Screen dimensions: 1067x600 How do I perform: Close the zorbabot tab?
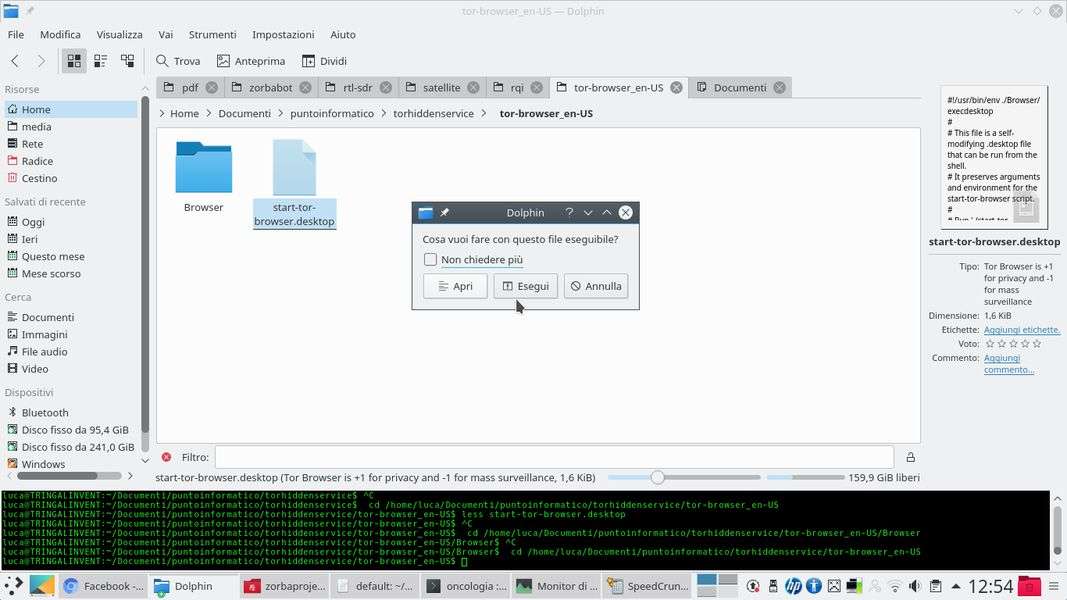[x=306, y=88]
